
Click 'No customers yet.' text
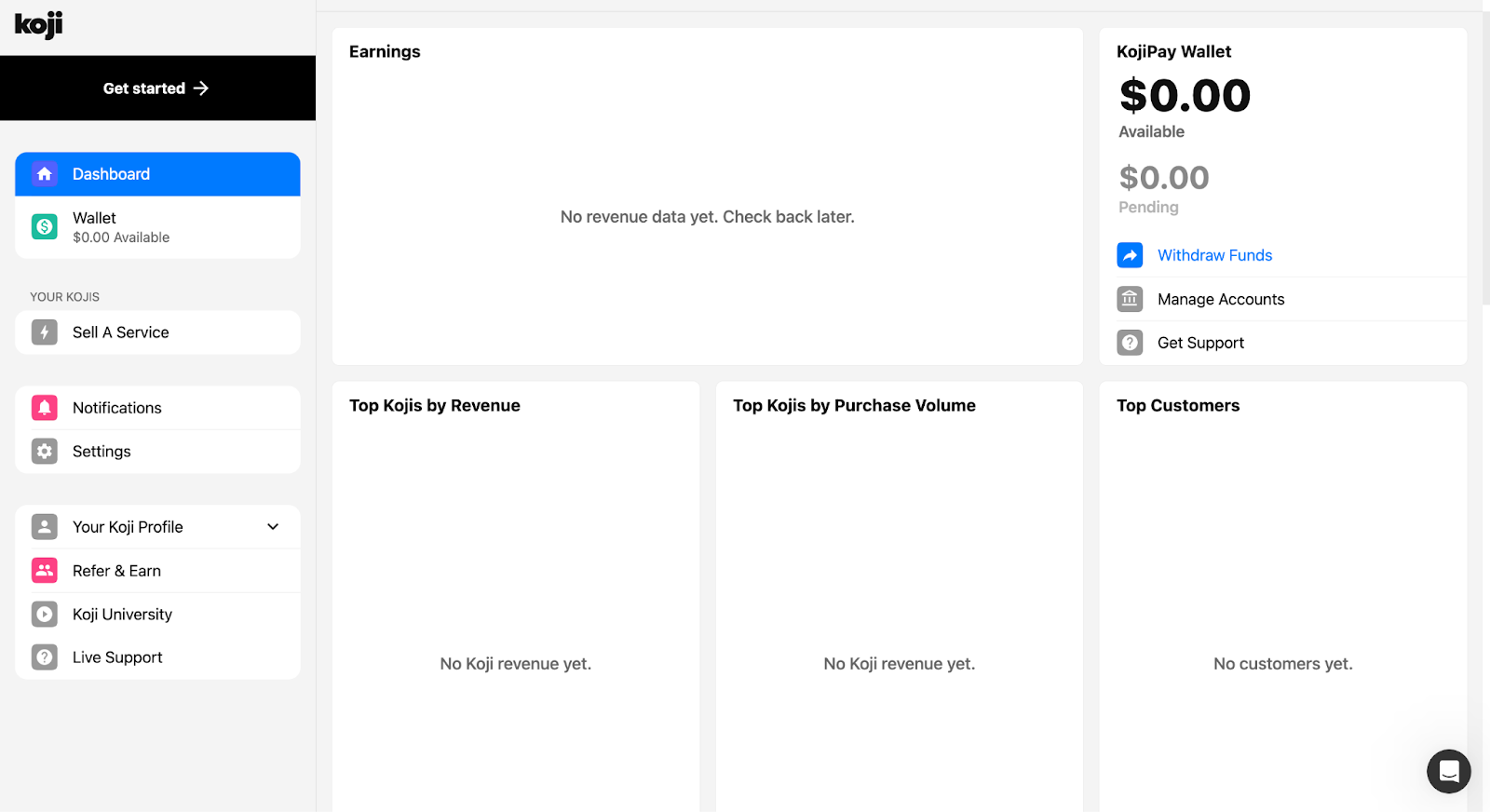pos(1282,664)
